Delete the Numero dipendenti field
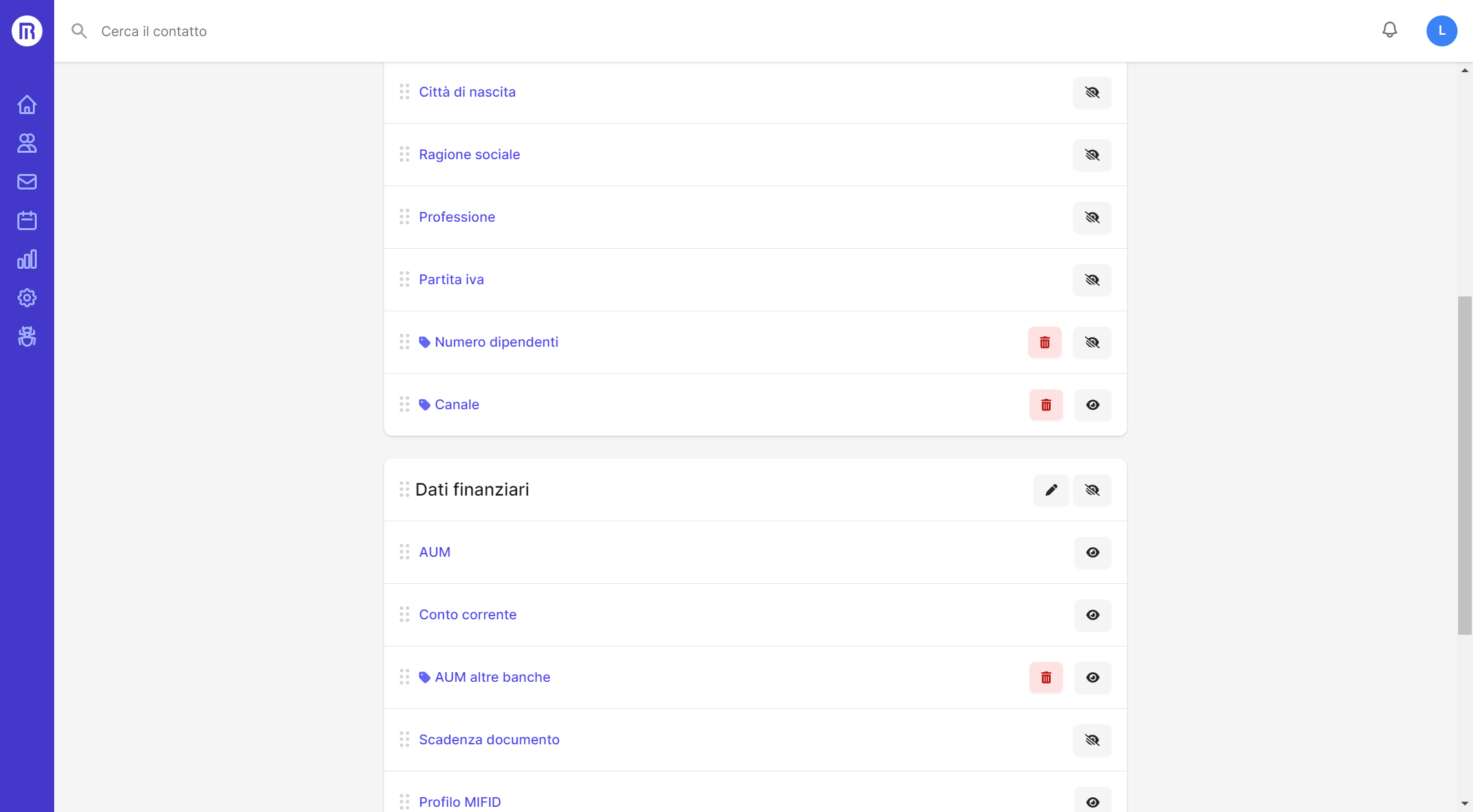Image resolution: width=1473 pixels, height=812 pixels. coord(1045,342)
